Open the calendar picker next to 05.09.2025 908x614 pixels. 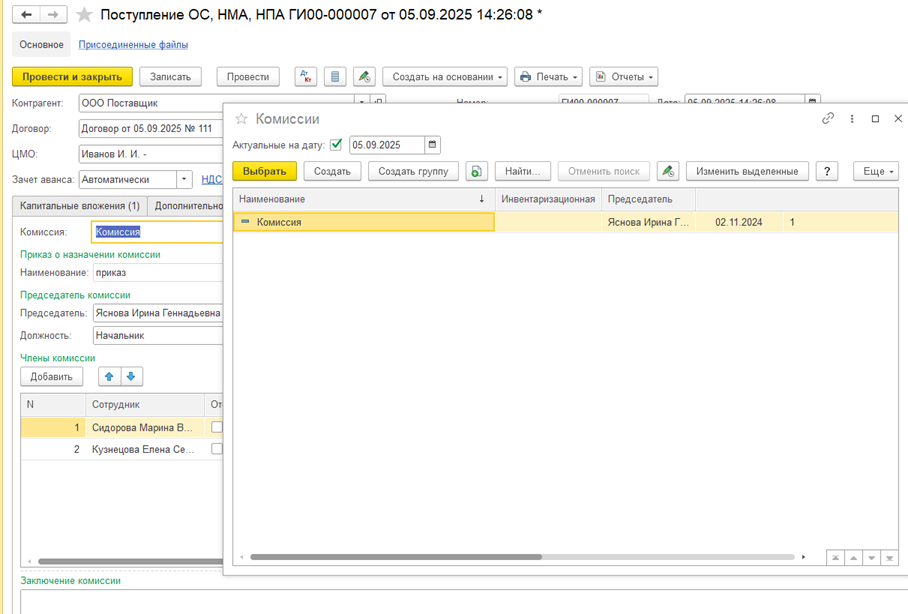[x=432, y=145]
